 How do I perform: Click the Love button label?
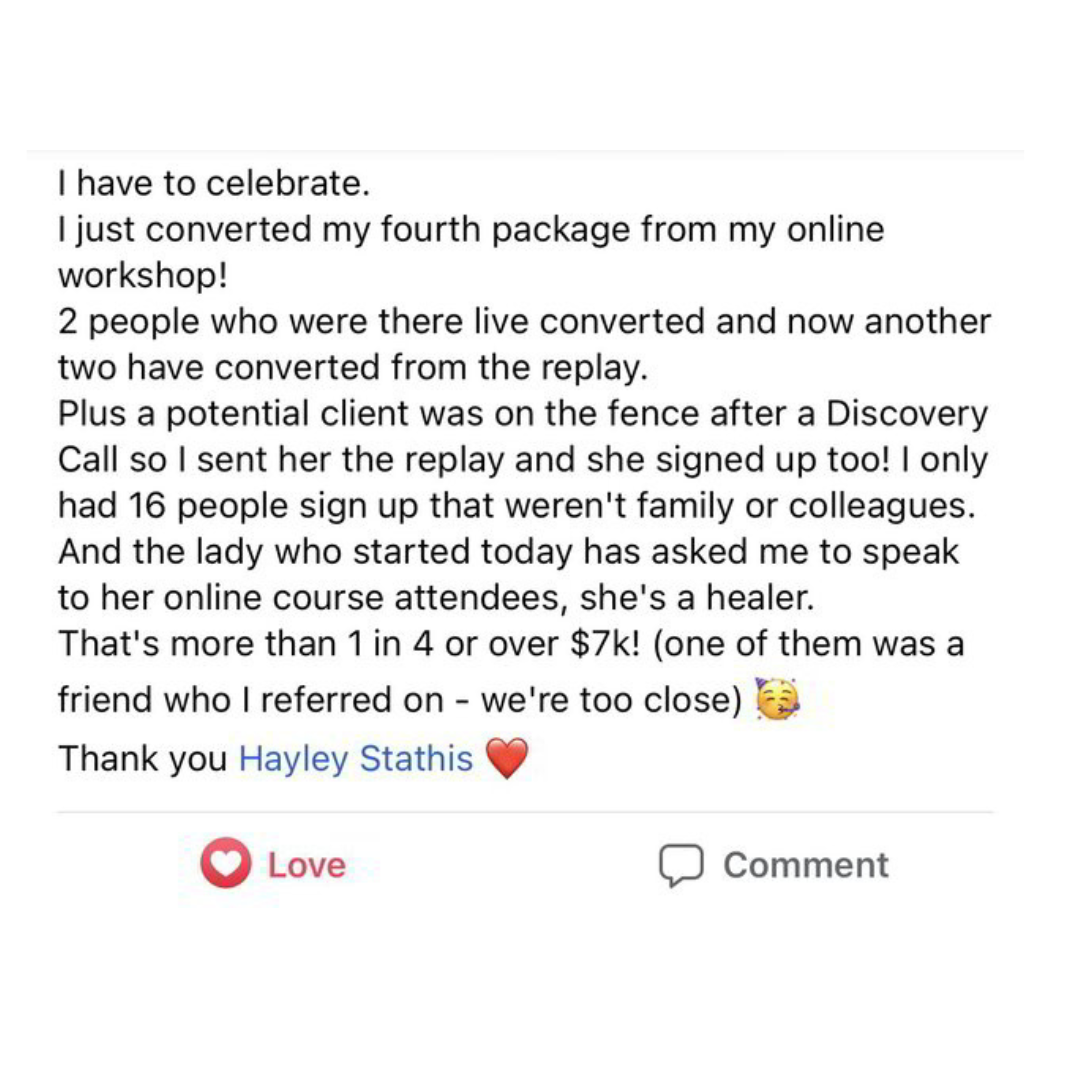tap(307, 864)
